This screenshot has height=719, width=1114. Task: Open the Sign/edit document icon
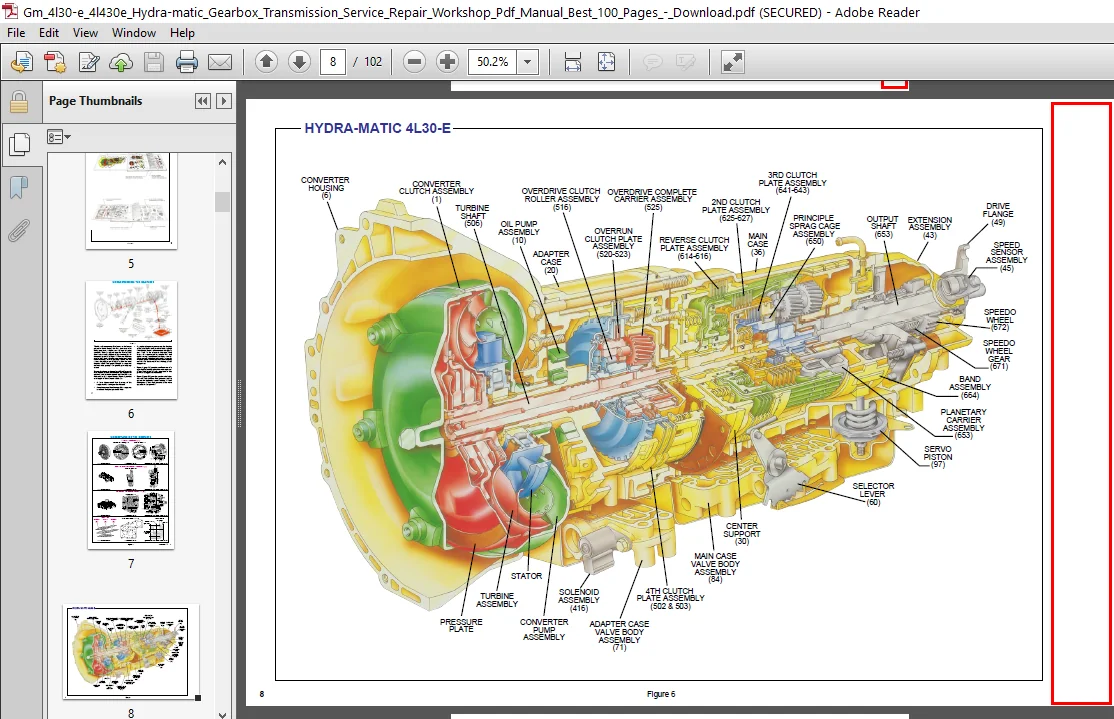(x=89, y=63)
